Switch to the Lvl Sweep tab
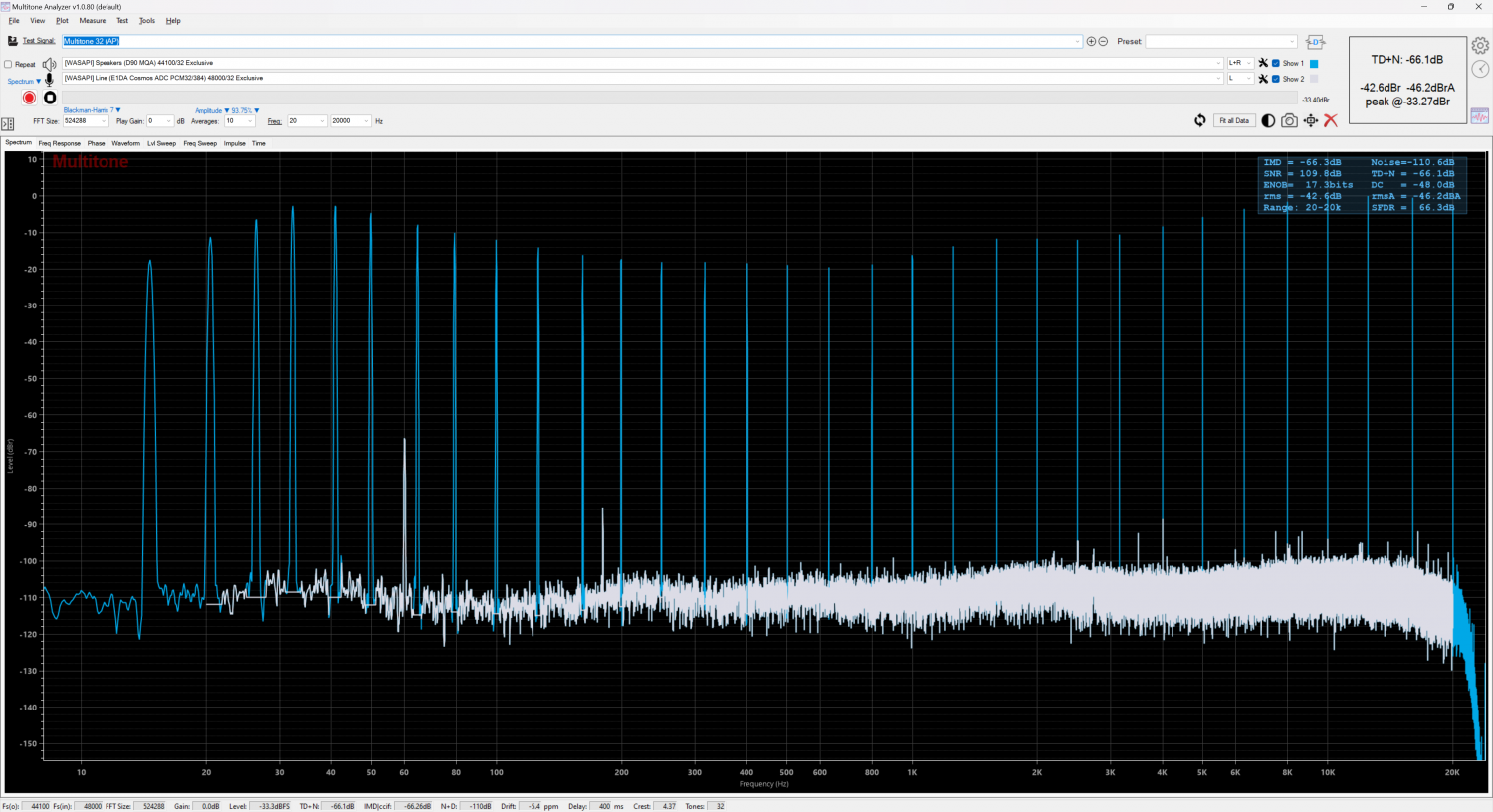1493x812 pixels. click(x=161, y=143)
